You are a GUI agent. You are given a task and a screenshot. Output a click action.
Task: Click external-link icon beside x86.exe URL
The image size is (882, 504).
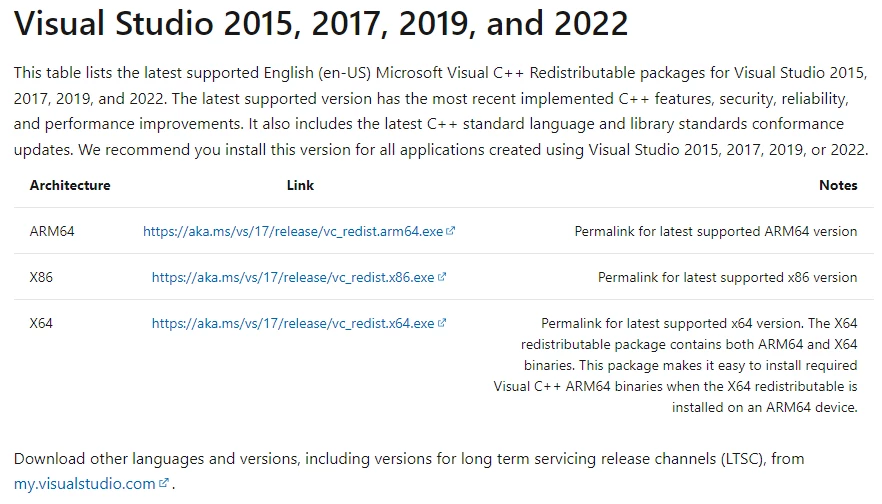pyautogui.click(x=442, y=277)
